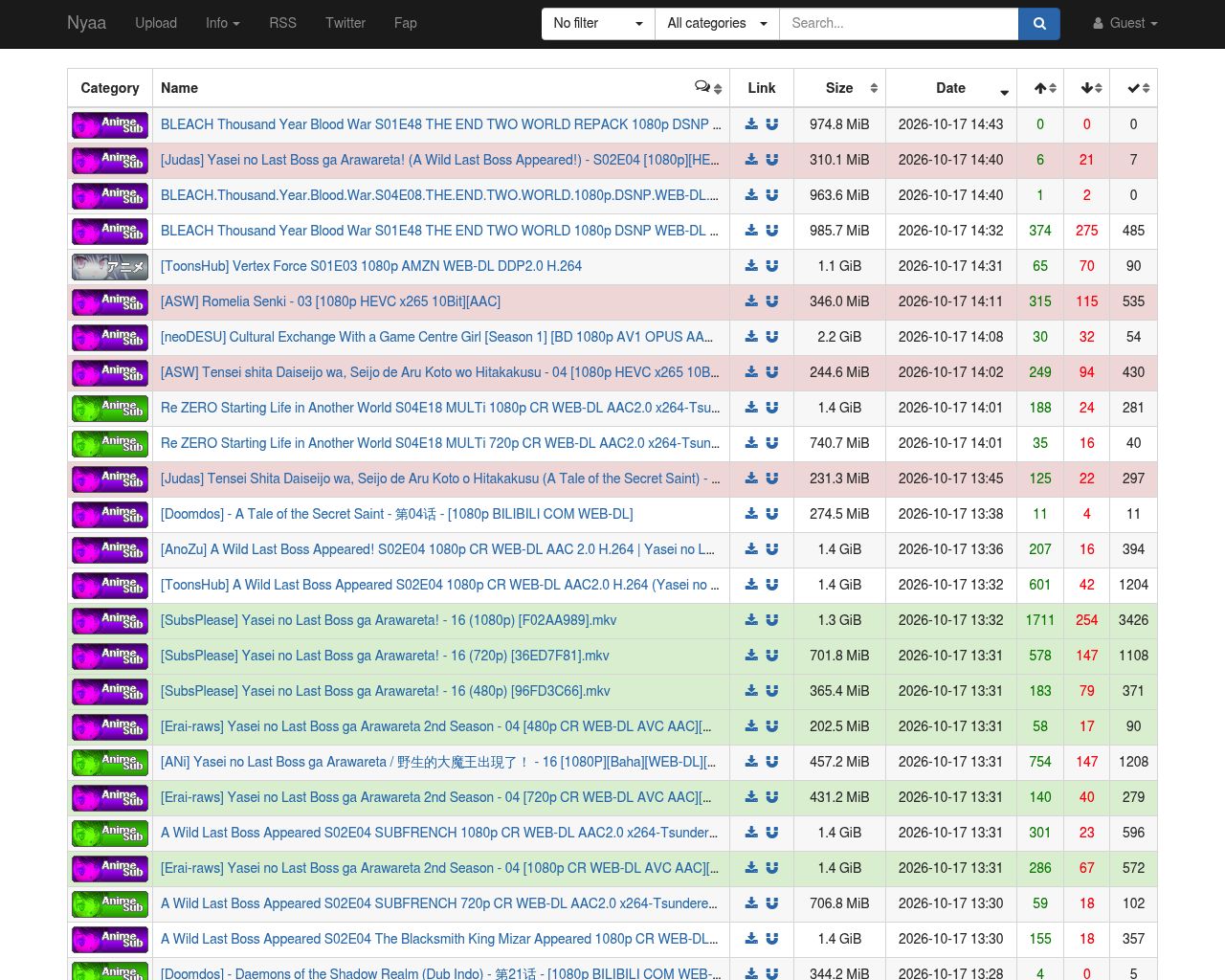Click the Nyaa home logo

[86, 23]
